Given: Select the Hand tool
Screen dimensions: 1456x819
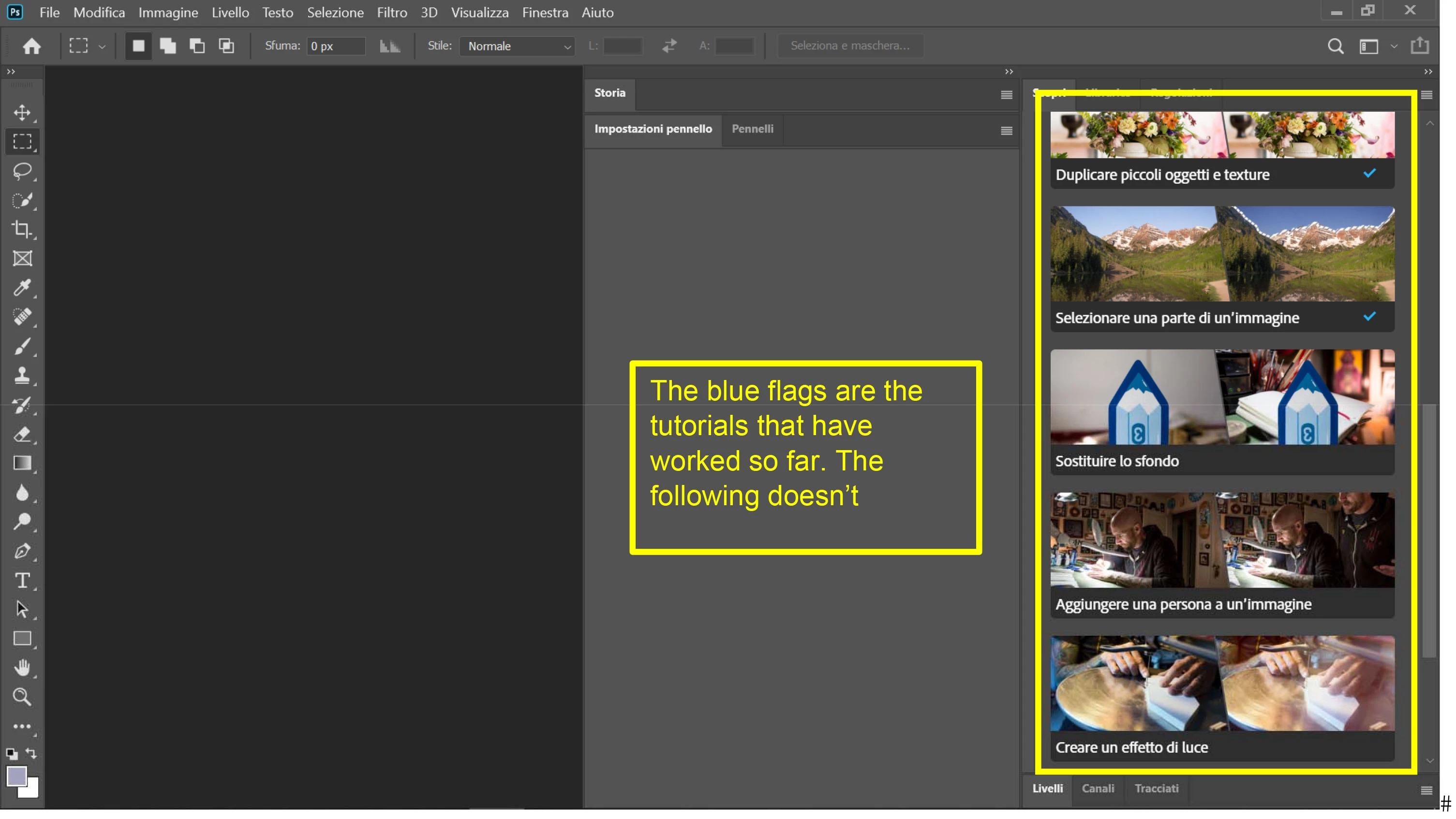Looking at the screenshot, I should pyautogui.click(x=22, y=668).
